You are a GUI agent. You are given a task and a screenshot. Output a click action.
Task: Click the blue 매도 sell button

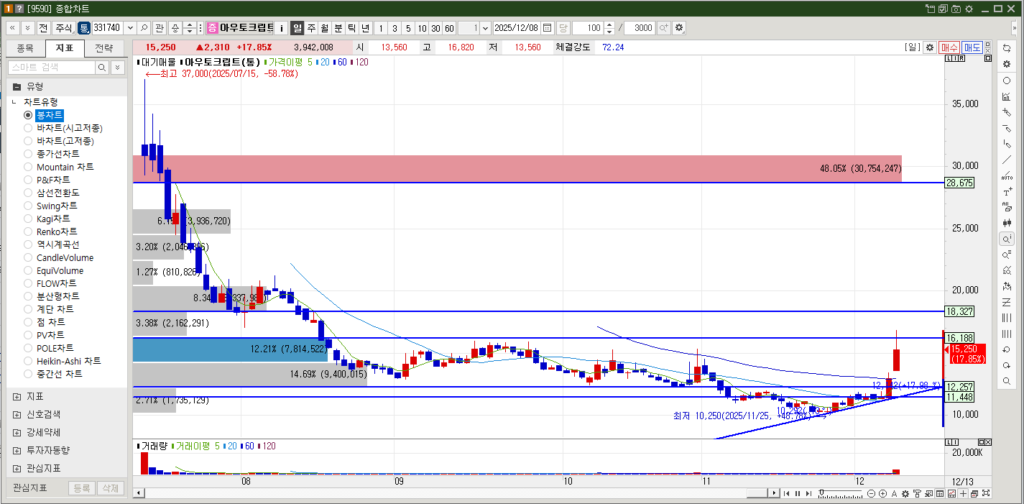pyautogui.click(x=973, y=47)
